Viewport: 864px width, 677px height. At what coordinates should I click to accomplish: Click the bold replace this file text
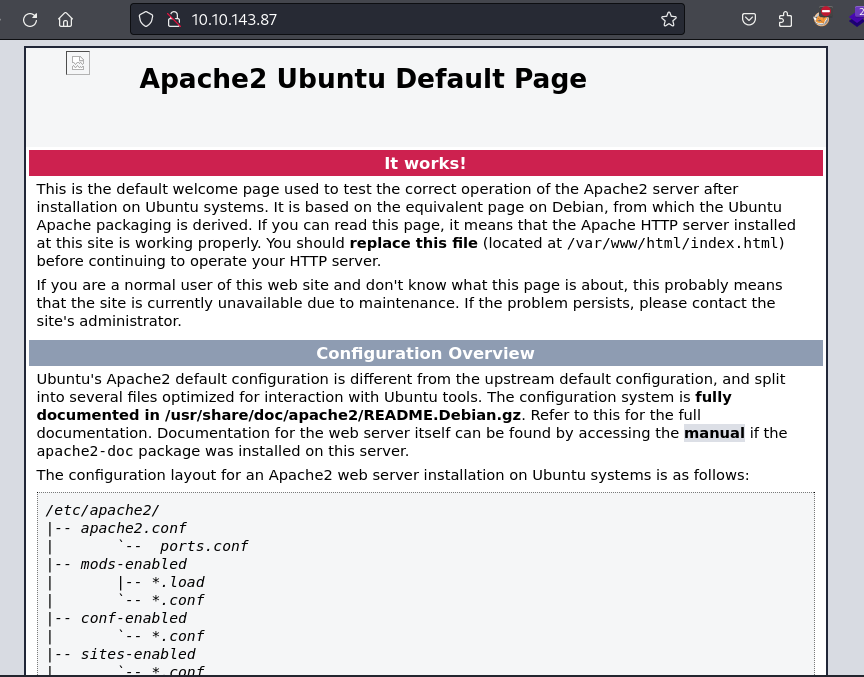413,243
